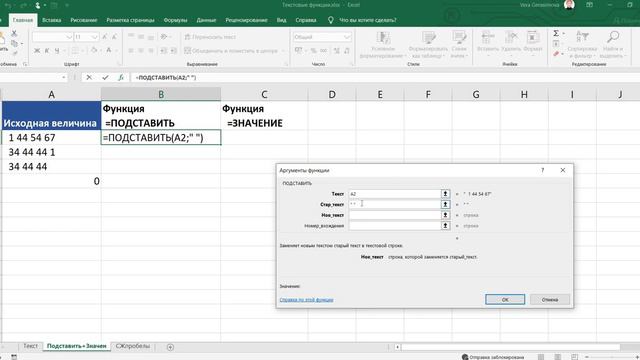Switch to the СЖпробелы sheet tab
This screenshot has width=640, height=360.
click(133, 346)
